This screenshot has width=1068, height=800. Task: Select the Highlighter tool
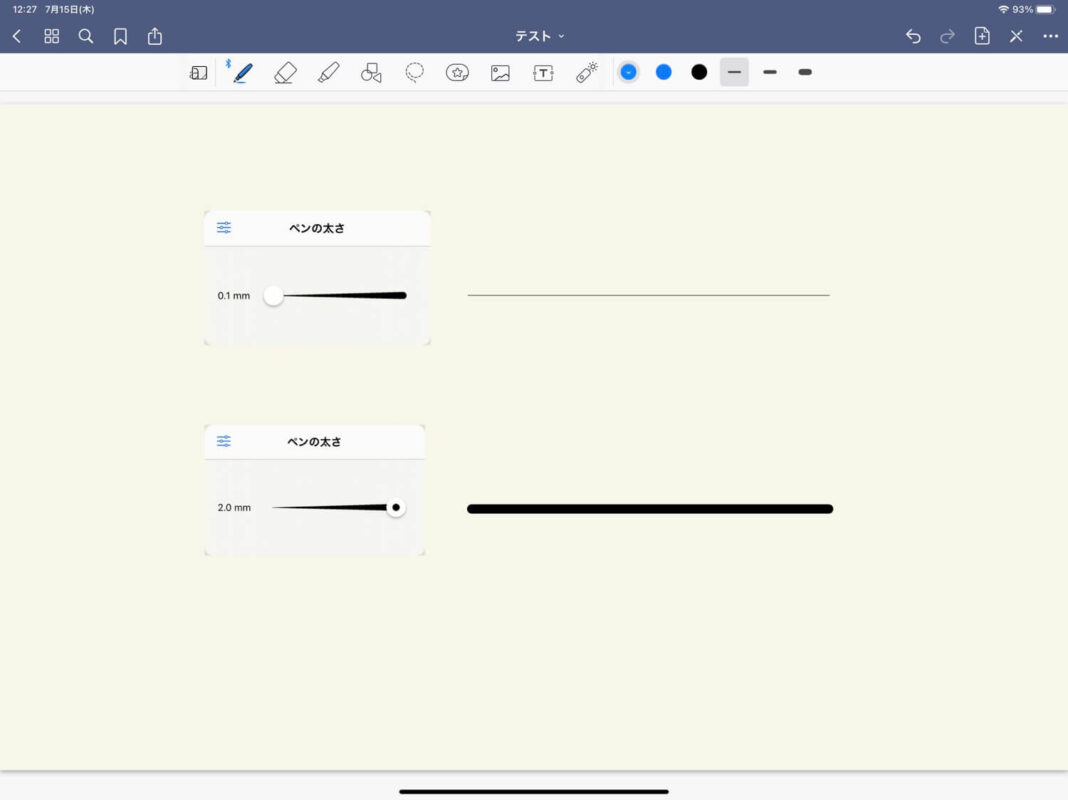point(328,72)
